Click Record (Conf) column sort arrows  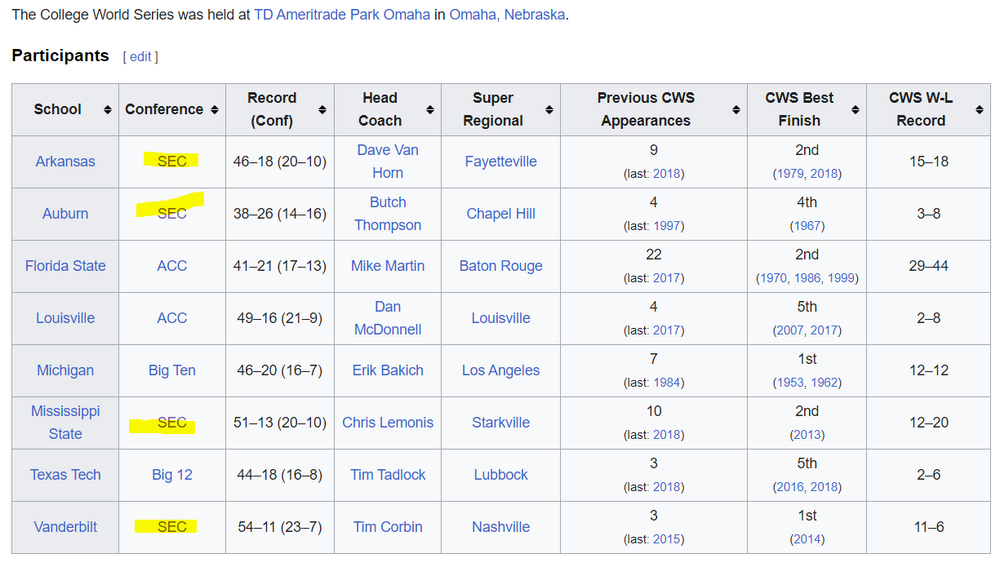coord(322,109)
